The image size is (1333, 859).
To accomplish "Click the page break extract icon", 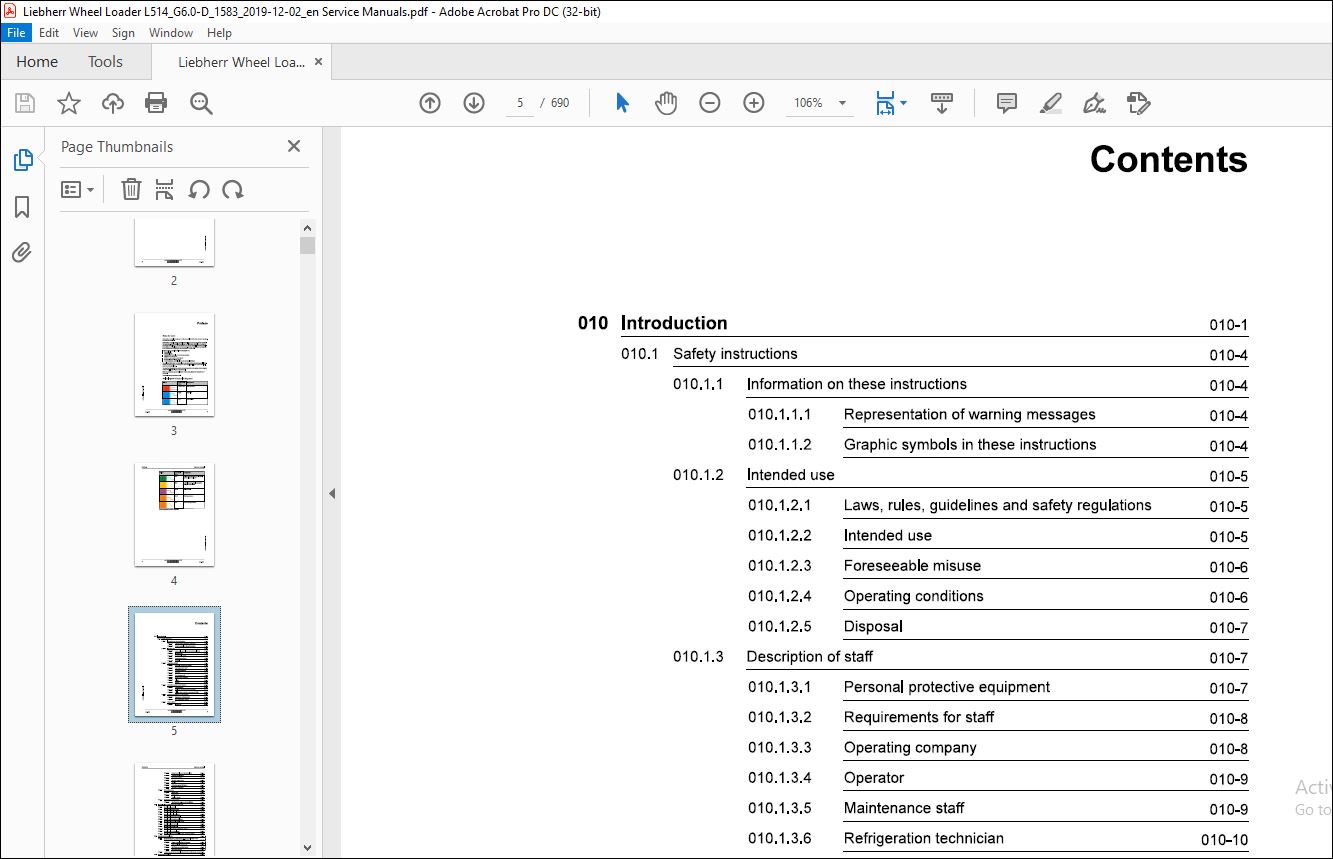I will coord(165,189).
